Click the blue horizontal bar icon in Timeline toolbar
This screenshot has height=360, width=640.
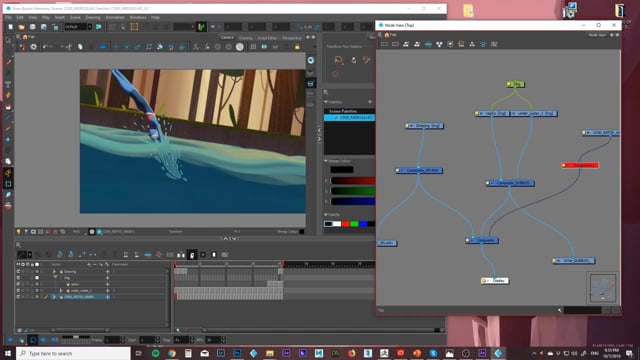148,255
